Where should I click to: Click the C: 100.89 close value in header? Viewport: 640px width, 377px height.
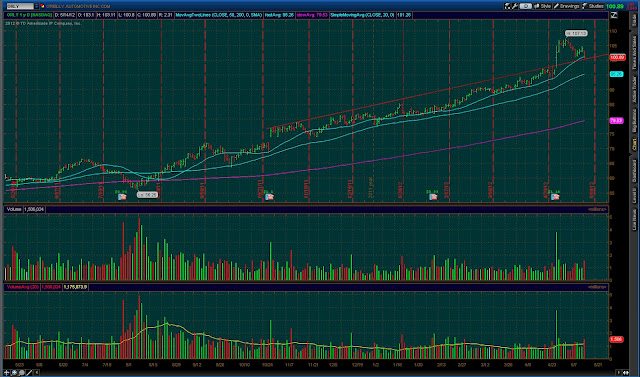pyautogui.click(x=147, y=15)
